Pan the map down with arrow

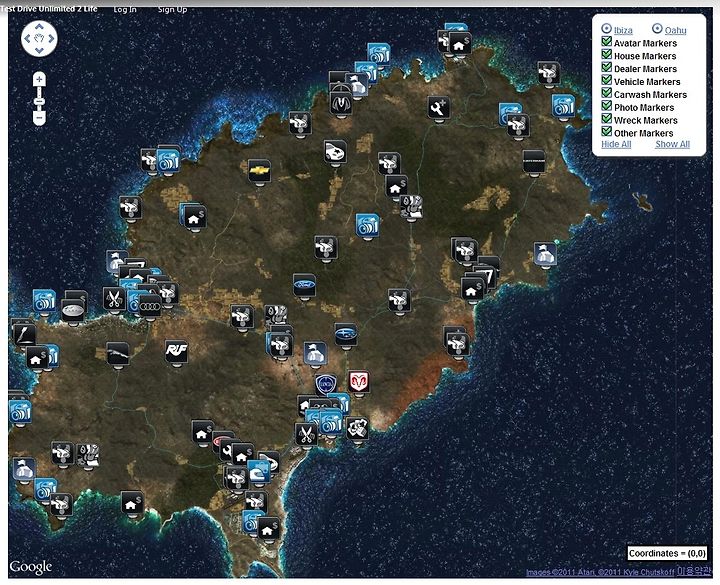39,50
